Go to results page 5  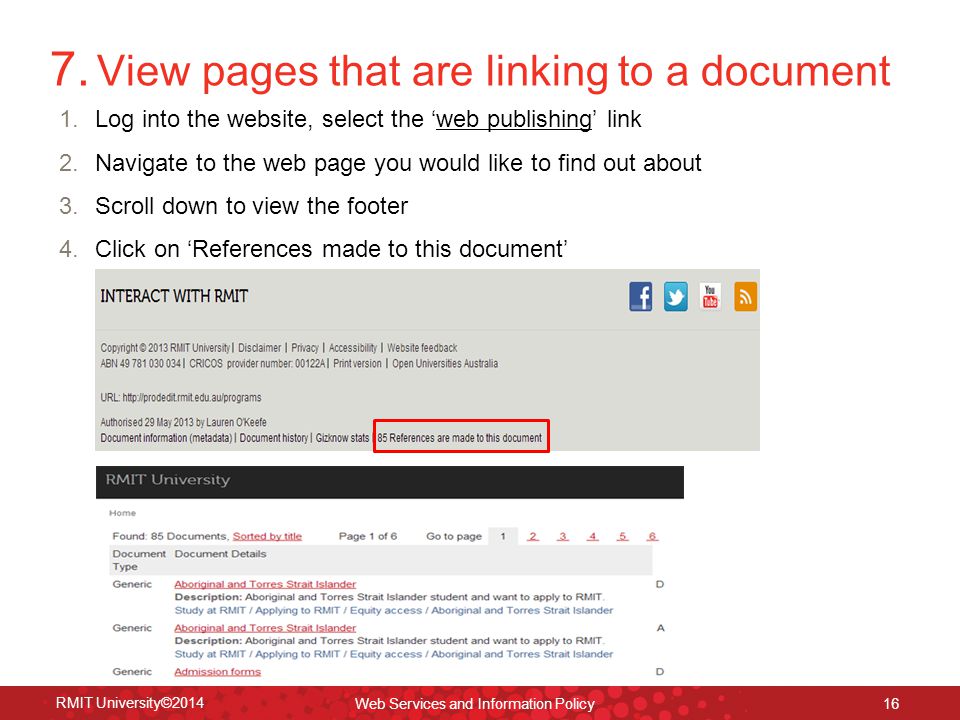coord(623,536)
